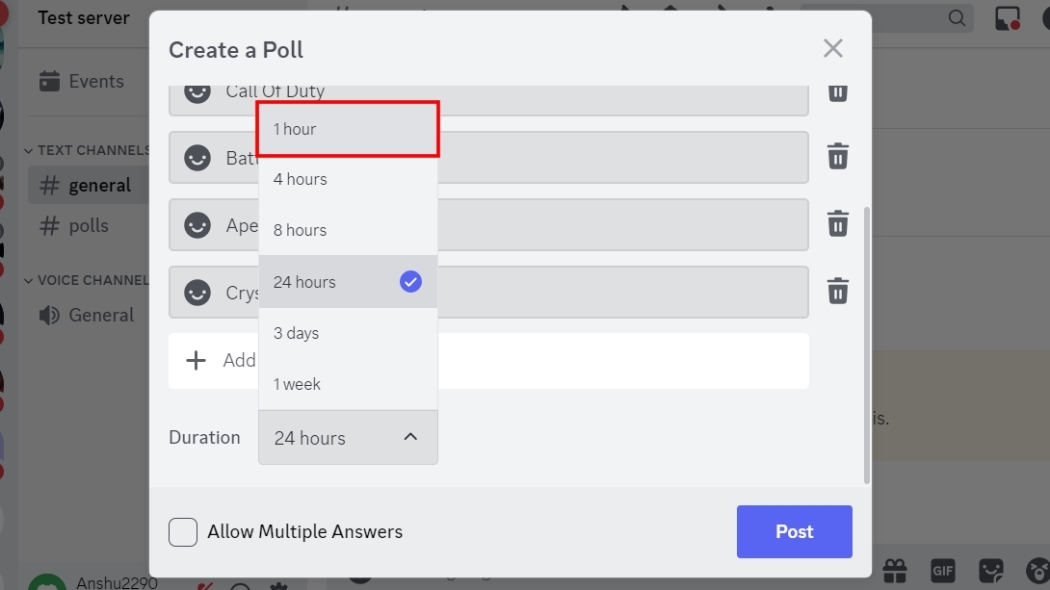Open the GIF picker
Screen dimensions: 1050x590
tap(942, 570)
